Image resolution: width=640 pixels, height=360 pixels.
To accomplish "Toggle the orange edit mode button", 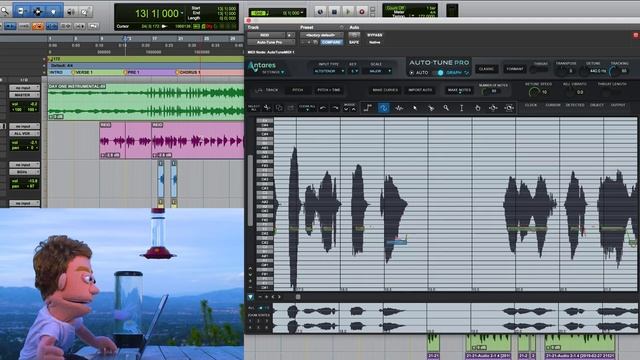I will point(38,26).
